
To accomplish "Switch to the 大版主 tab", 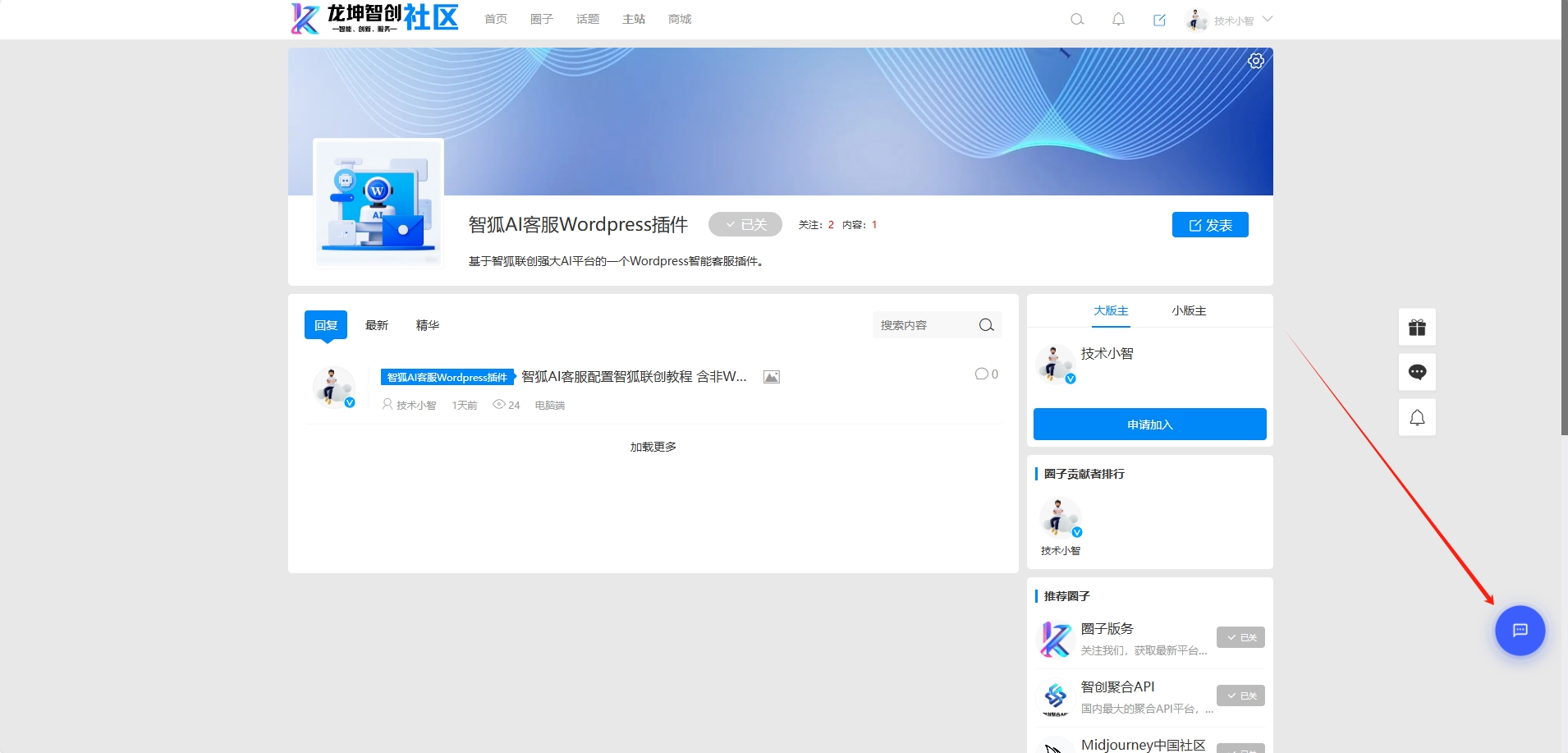I will click(x=1111, y=310).
